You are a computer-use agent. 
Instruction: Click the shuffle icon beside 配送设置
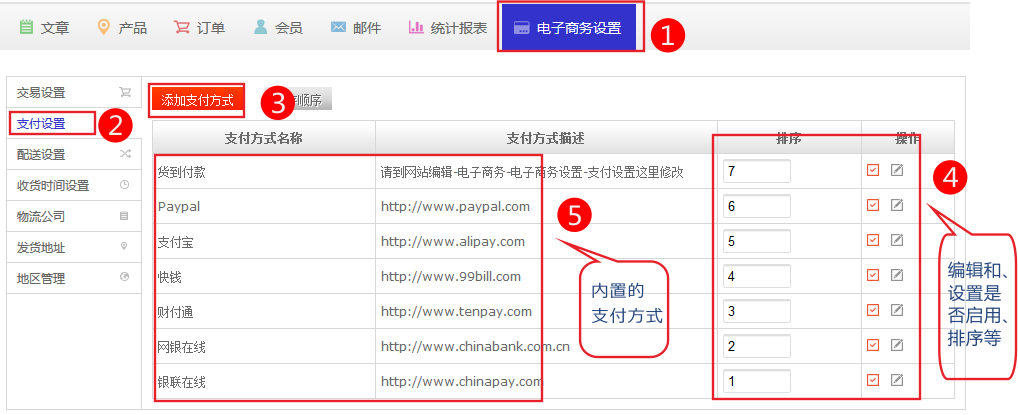coord(125,154)
